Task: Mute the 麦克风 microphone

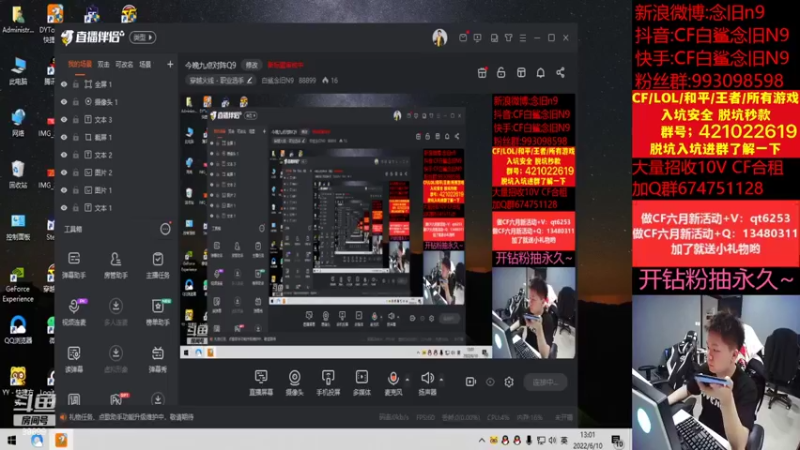Action: pos(393,378)
